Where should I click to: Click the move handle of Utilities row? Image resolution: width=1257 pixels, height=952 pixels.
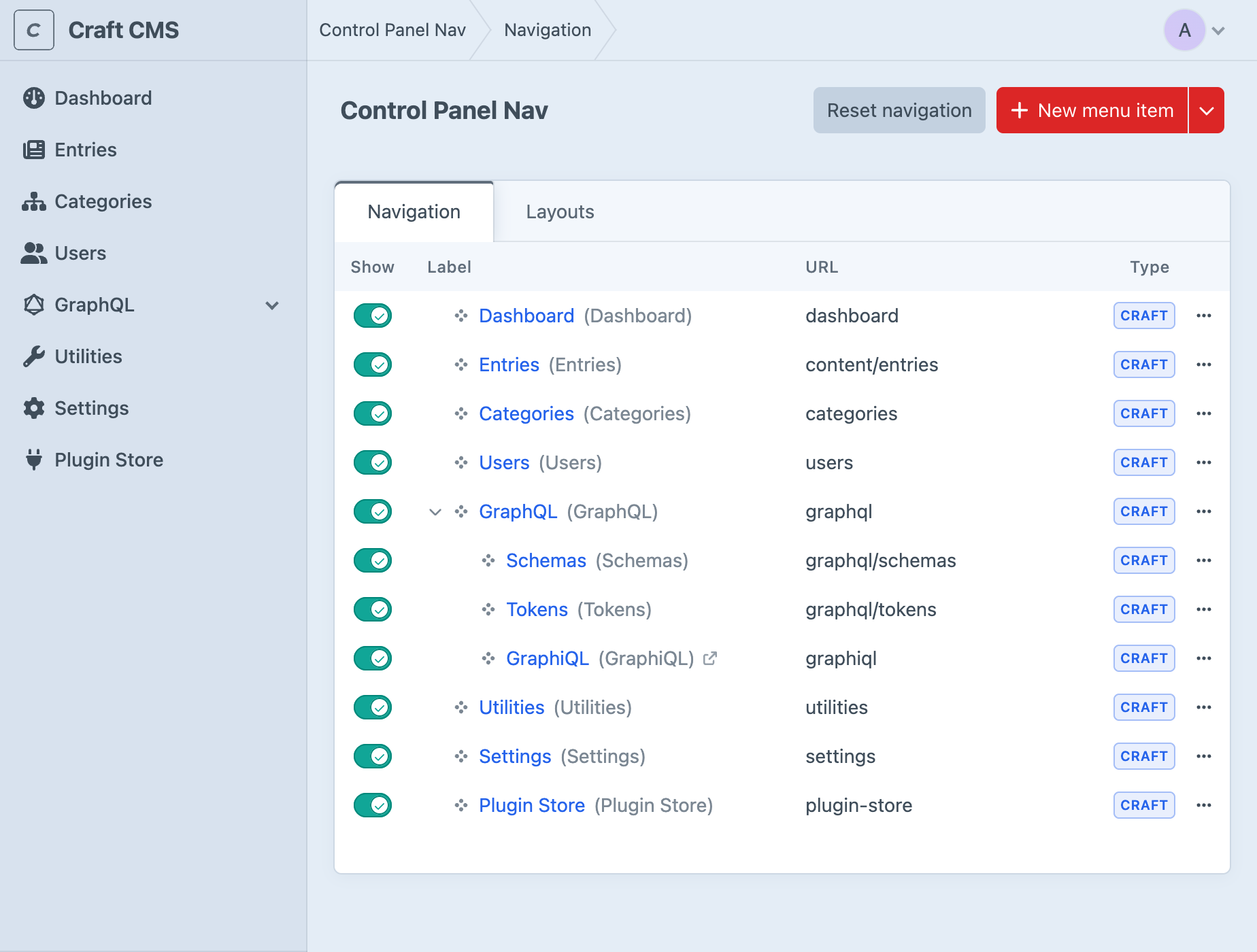[x=461, y=707]
